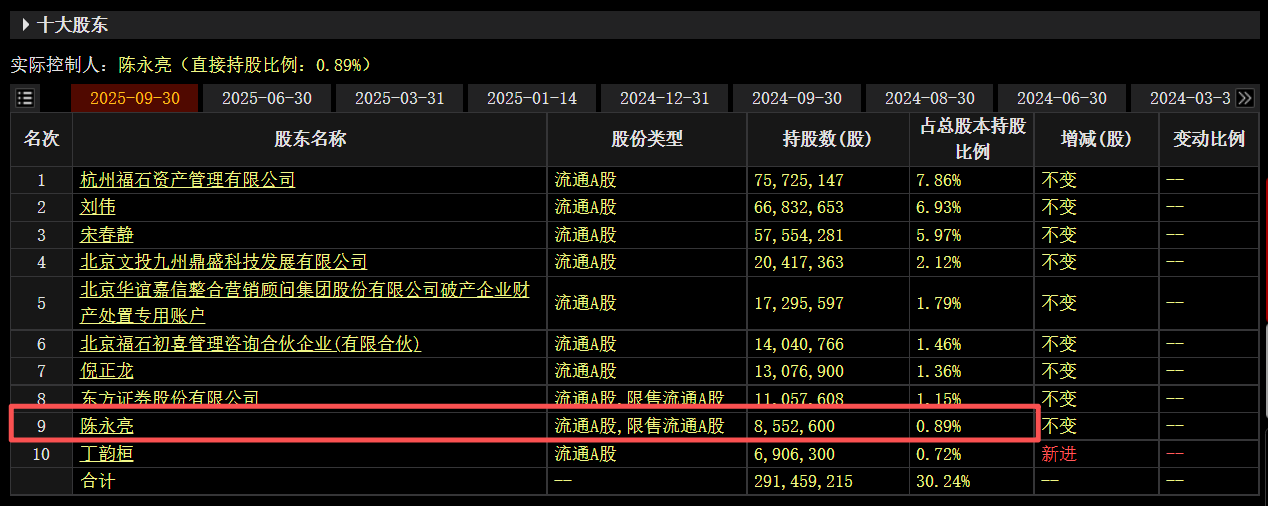The height and width of the screenshot is (506, 1268).
Task: Click the 持股数(股) column header
Action: 827,139
